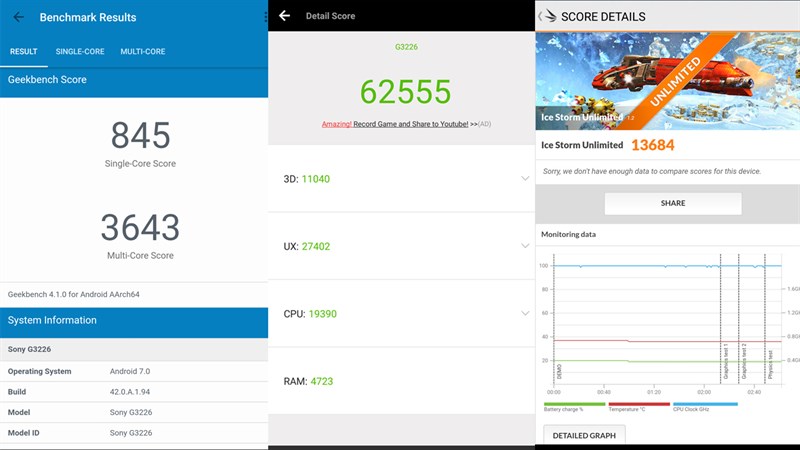800x450 pixels.
Task: Tap 3DMark logo back icon
Action: [547, 16]
